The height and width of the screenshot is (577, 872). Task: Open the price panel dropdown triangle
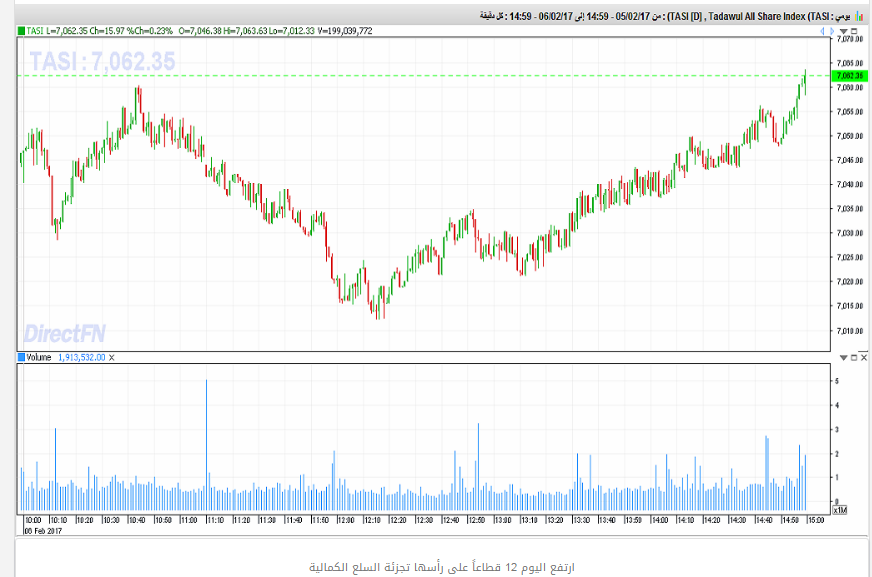[x=844, y=31]
